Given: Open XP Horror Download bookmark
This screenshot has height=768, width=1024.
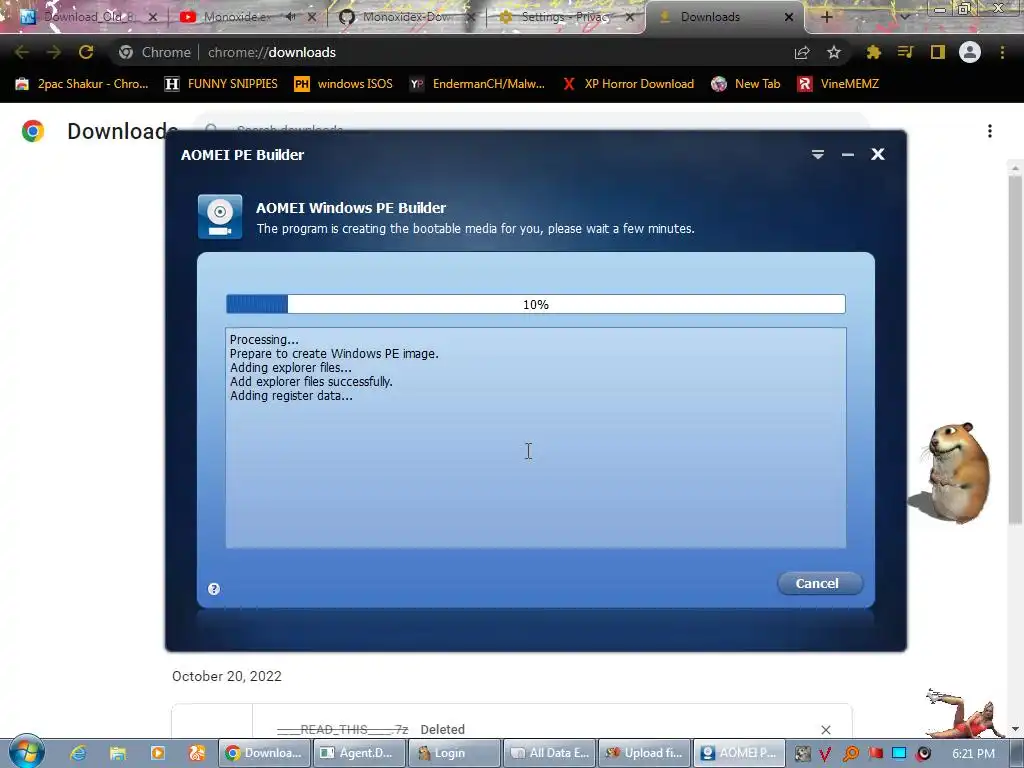Looking at the screenshot, I should (628, 84).
